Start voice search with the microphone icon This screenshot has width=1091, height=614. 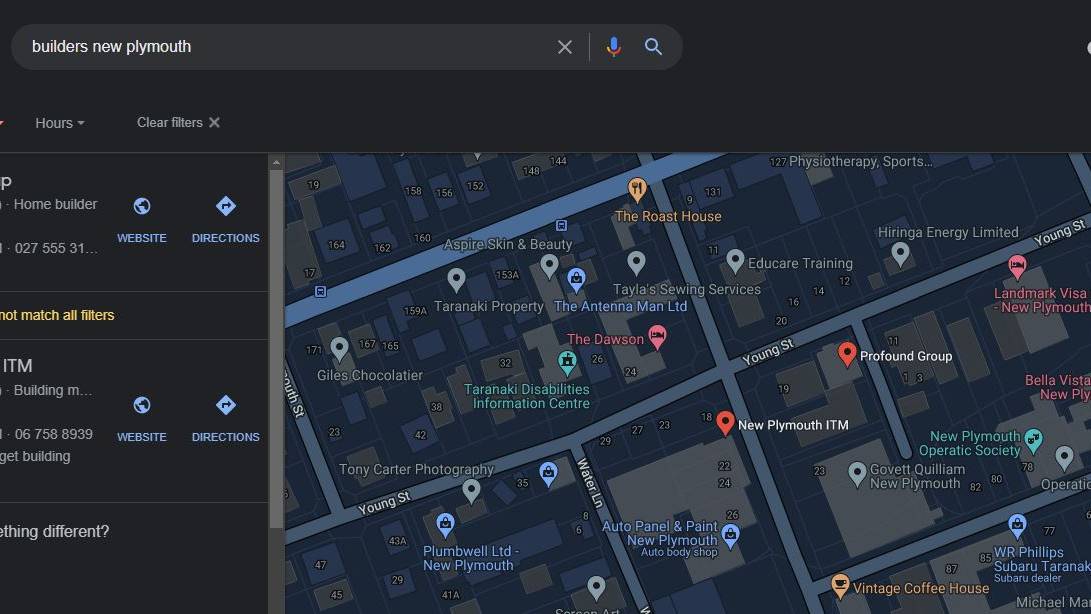(x=613, y=47)
